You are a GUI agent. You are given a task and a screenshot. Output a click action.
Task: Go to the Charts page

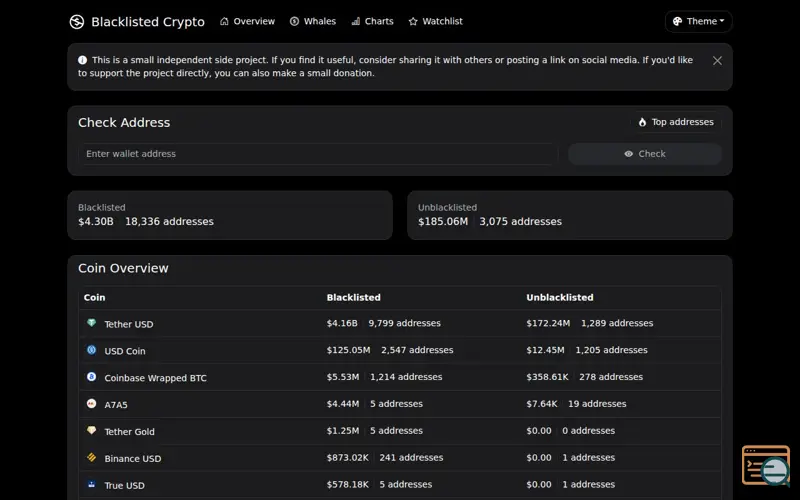(x=372, y=21)
